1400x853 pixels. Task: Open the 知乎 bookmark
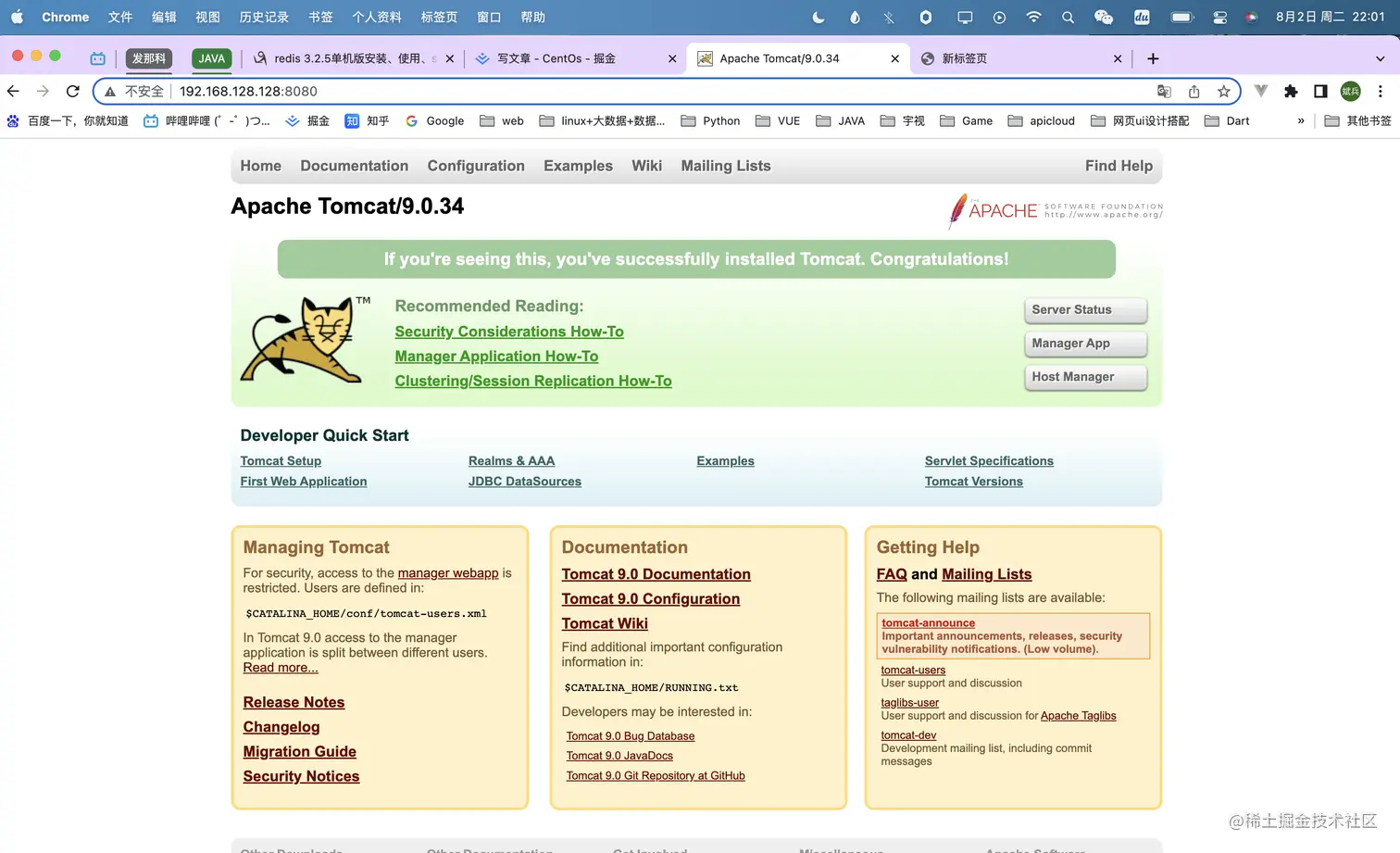click(x=367, y=120)
